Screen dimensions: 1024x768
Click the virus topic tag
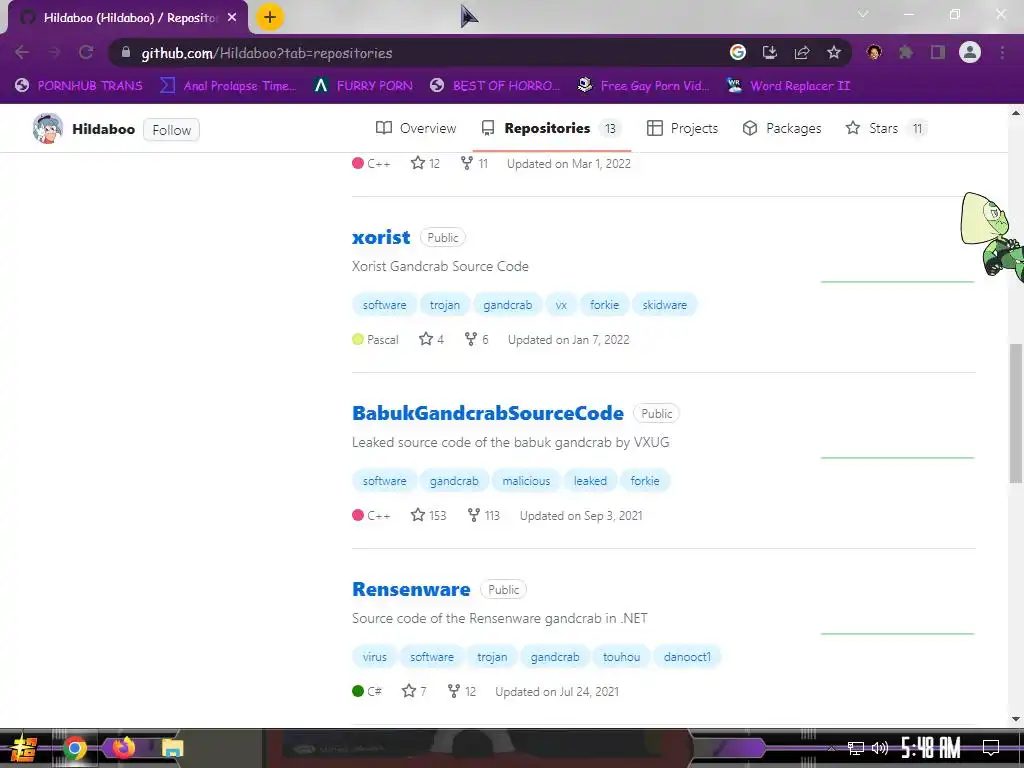pos(374,656)
